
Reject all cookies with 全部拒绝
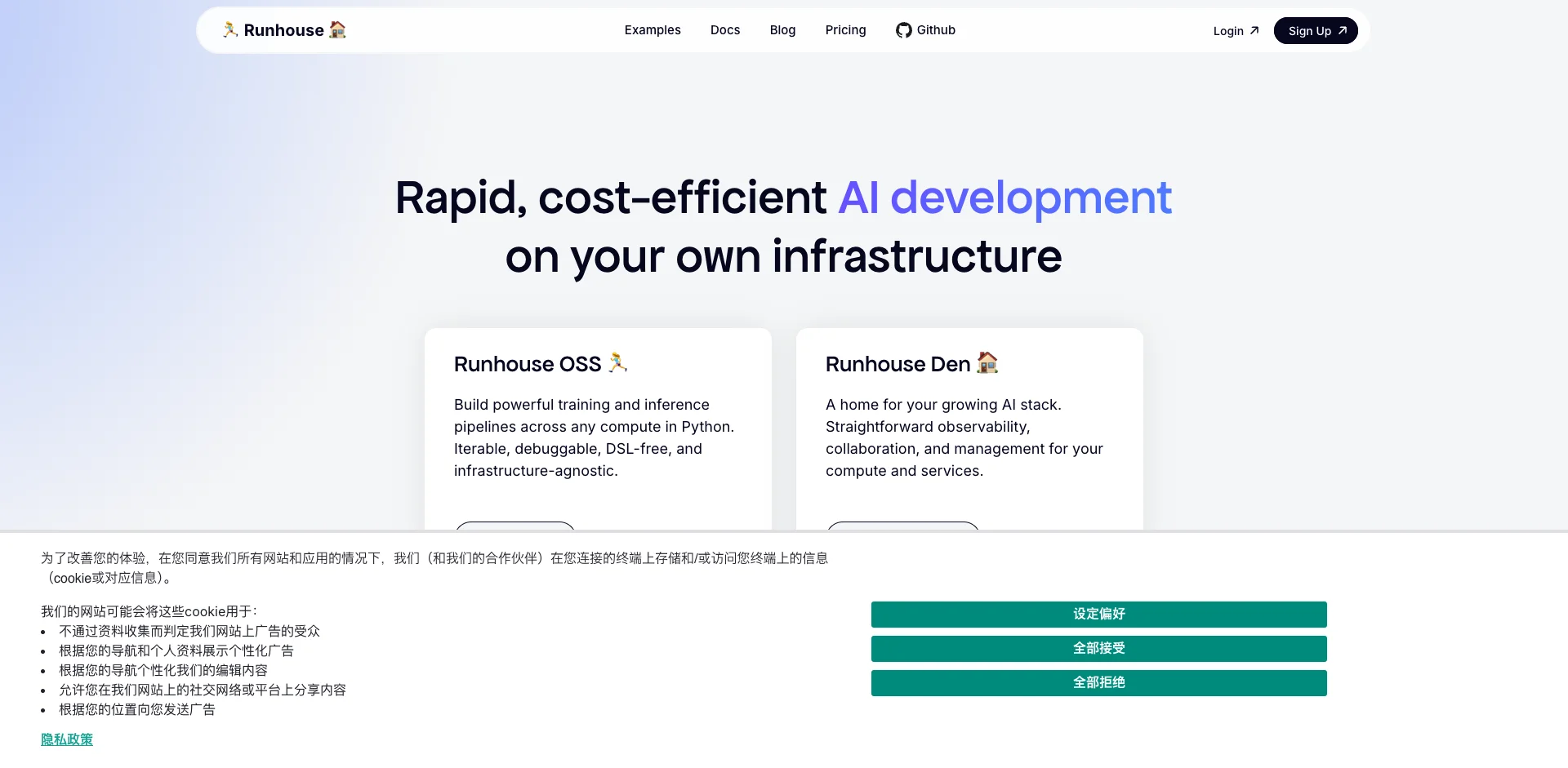[1098, 683]
